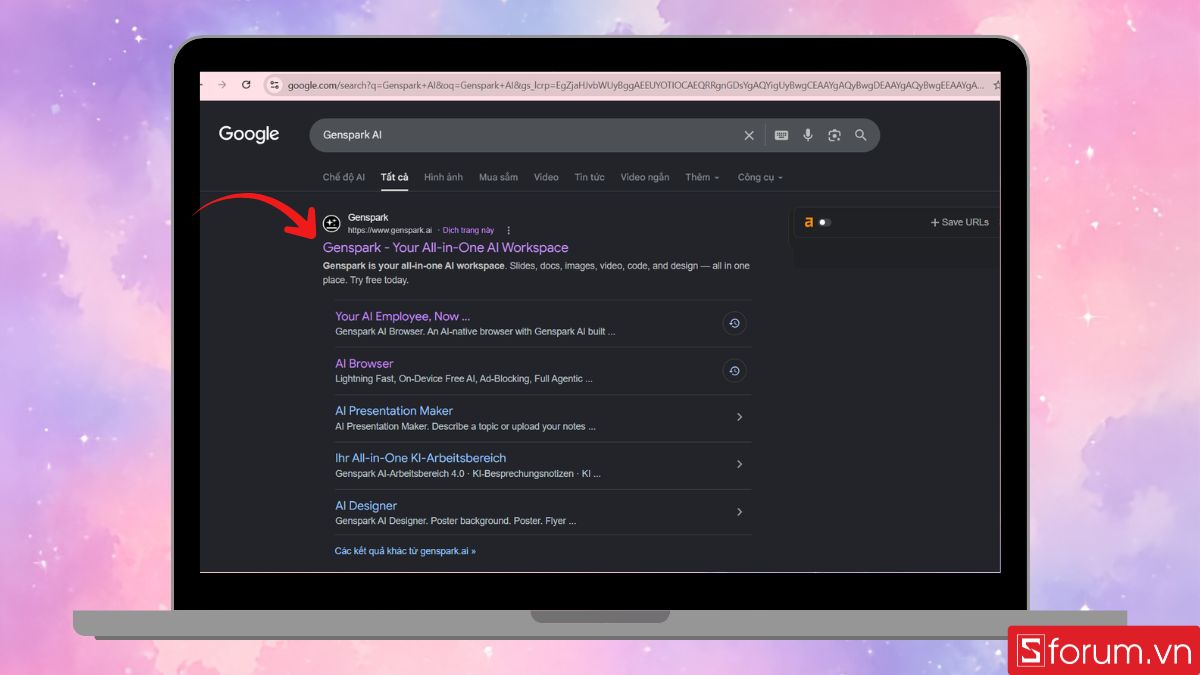Open the AI Presentation Maker sitelink
1200x675 pixels.
click(x=394, y=410)
